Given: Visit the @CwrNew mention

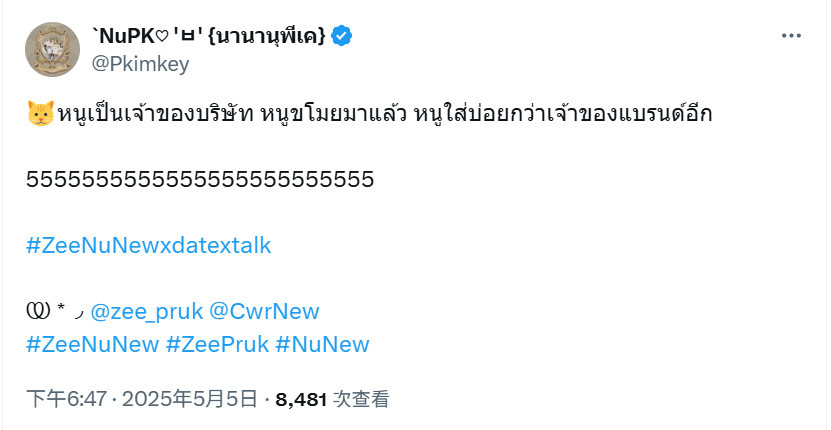Looking at the screenshot, I should click(264, 312).
